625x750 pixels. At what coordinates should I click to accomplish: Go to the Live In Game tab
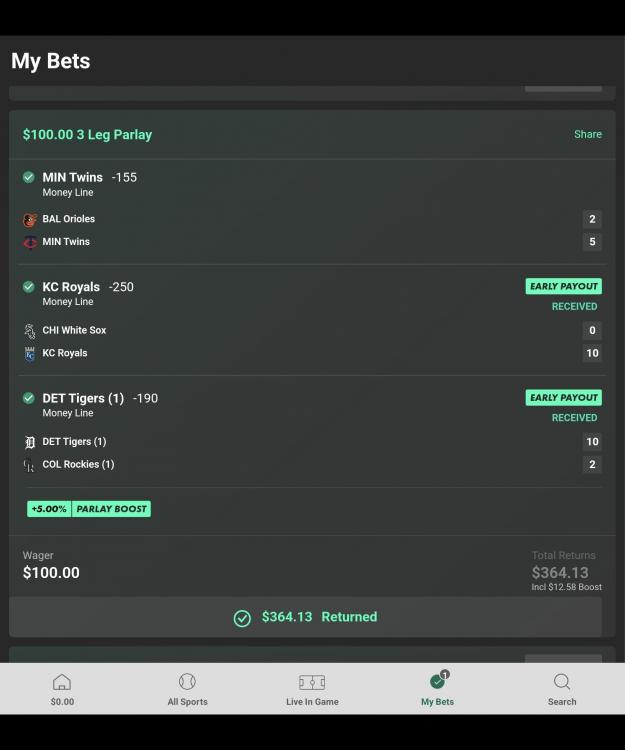pos(312,688)
